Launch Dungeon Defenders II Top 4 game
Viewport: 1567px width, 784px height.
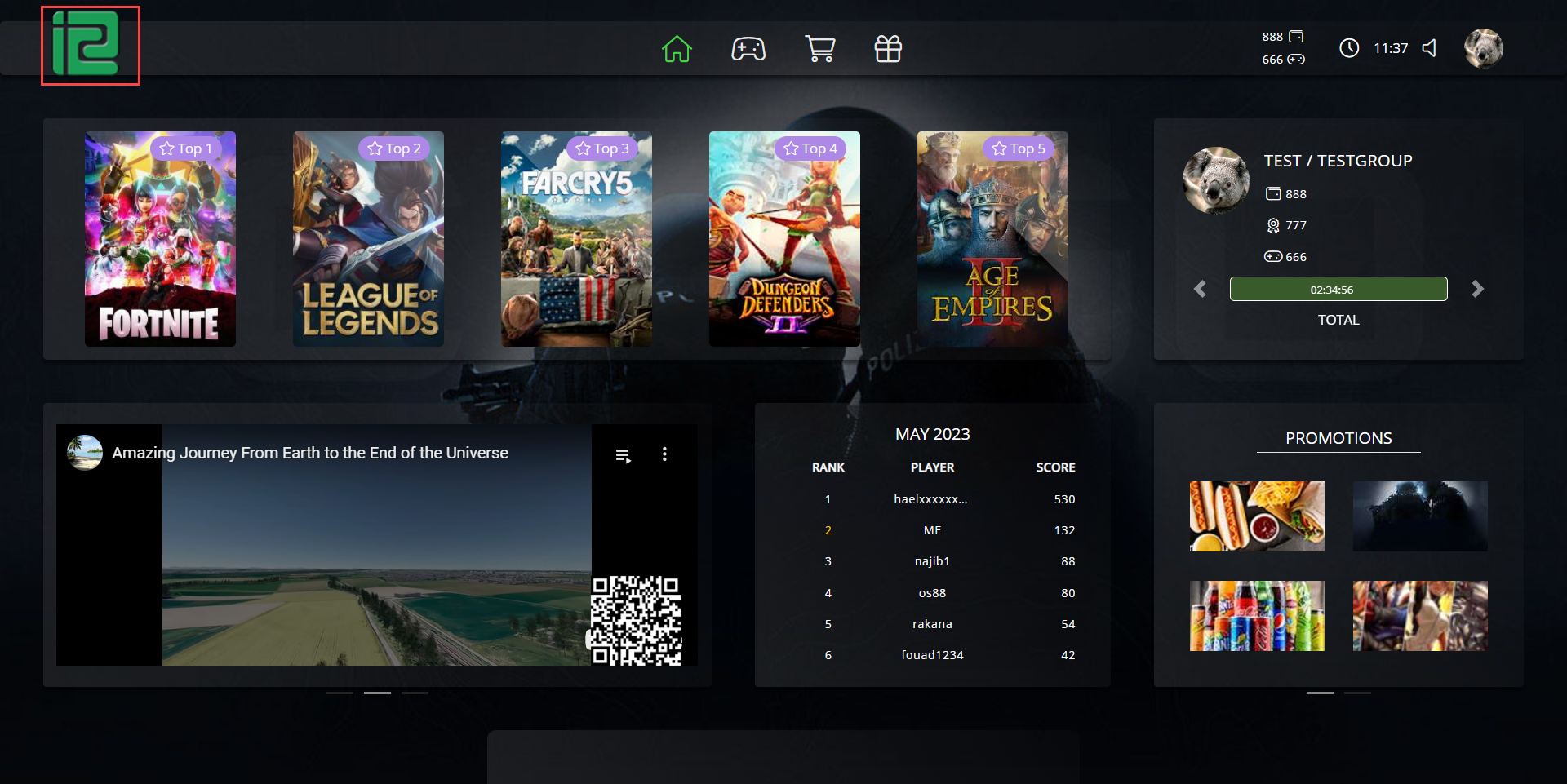pyautogui.click(x=784, y=239)
